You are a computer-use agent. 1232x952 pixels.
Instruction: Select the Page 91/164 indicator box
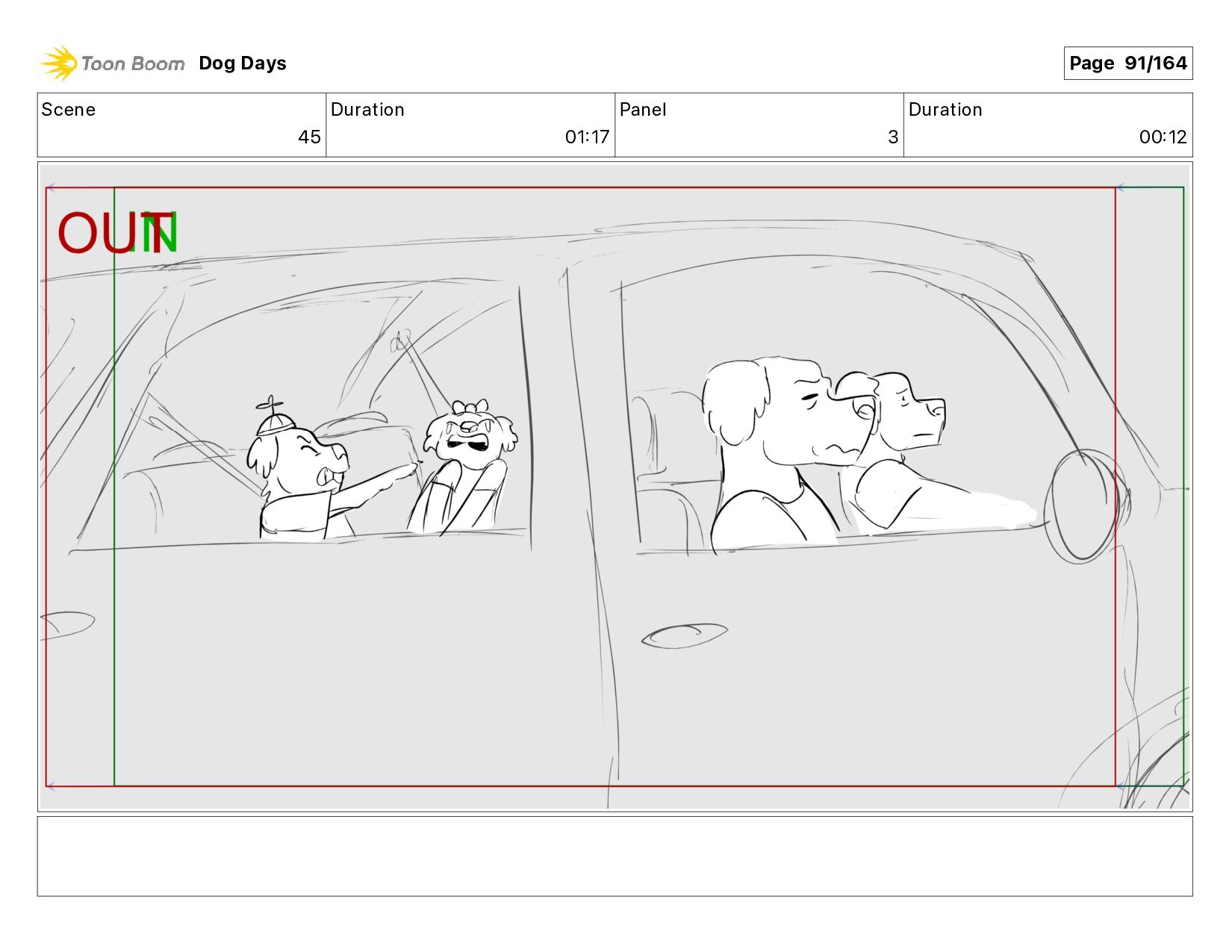pos(1127,63)
